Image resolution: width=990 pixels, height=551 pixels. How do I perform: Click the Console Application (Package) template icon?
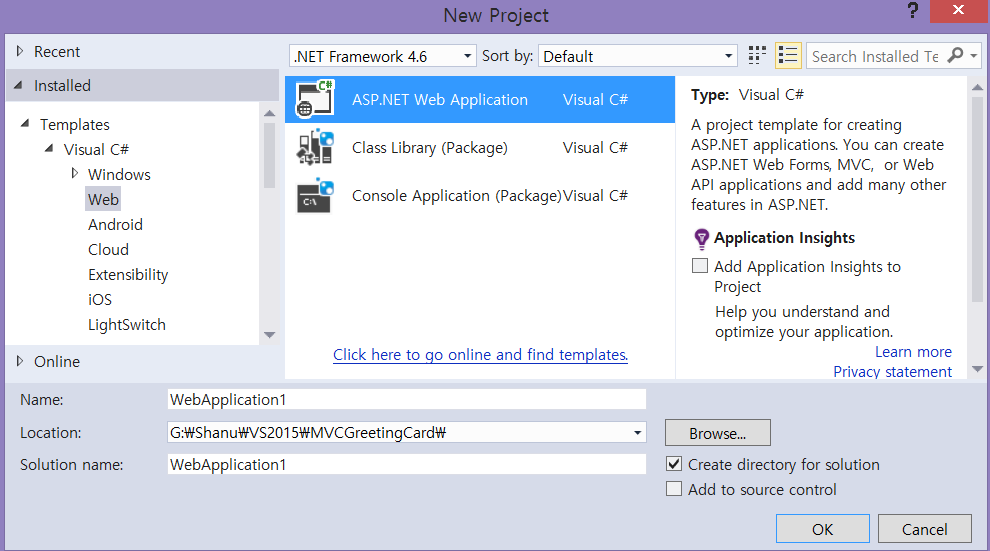pyautogui.click(x=315, y=196)
